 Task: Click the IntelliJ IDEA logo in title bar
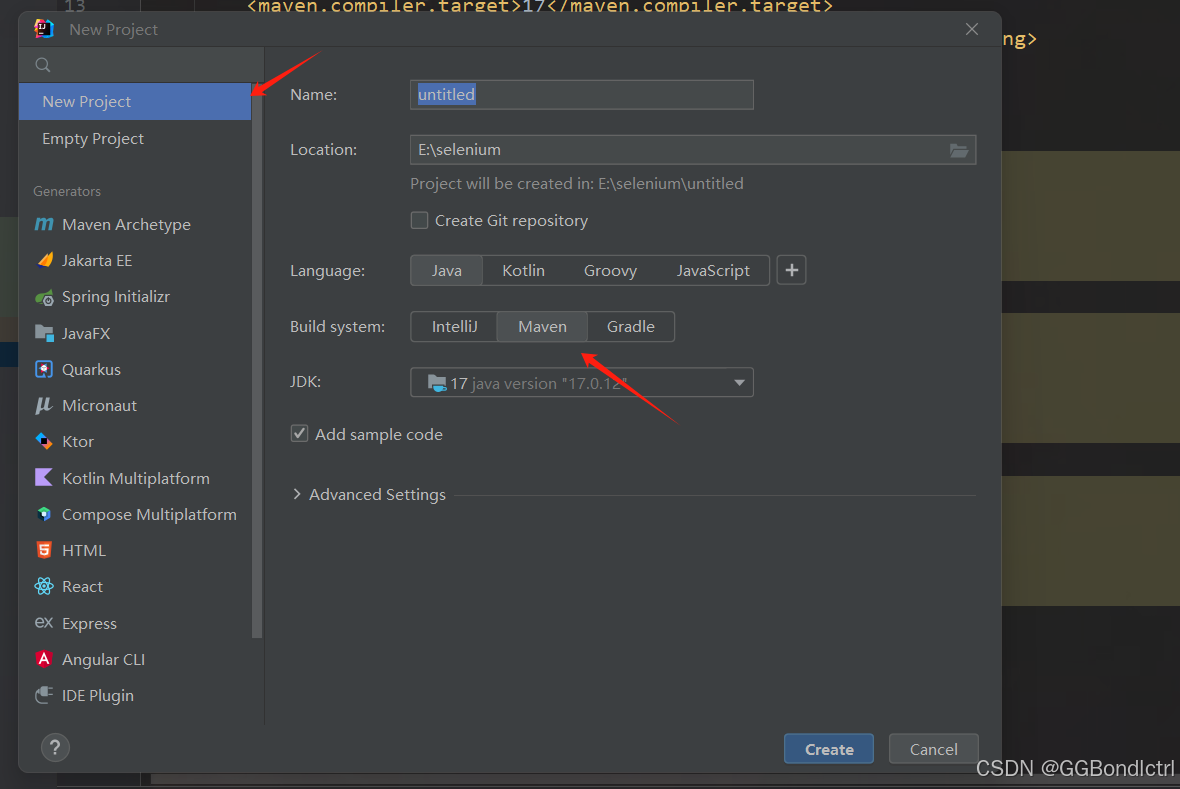[x=44, y=29]
